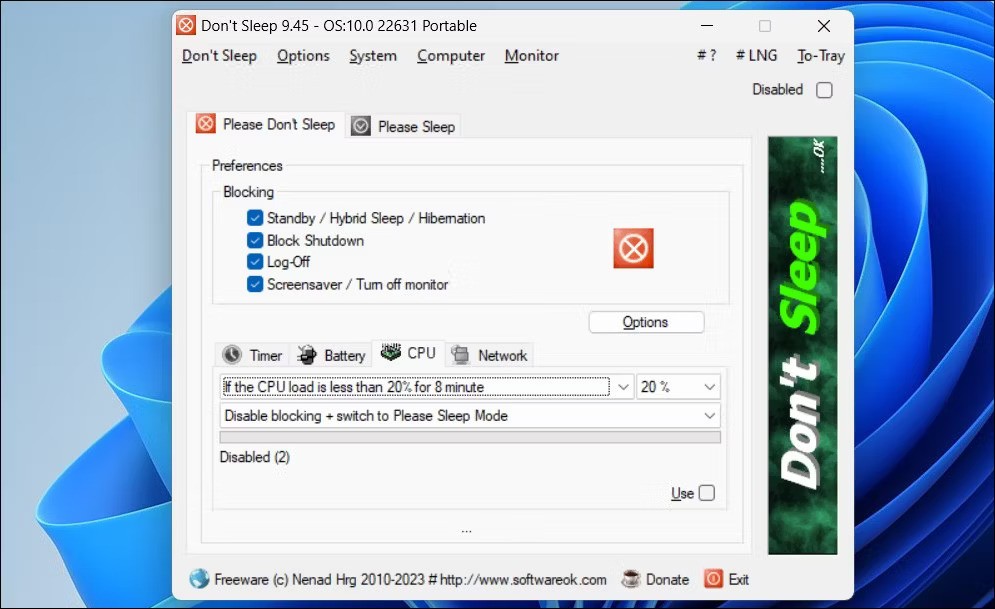995x609 pixels.
Task: Click the Don't Sleep green banner image
Action: tap(802, 345)
